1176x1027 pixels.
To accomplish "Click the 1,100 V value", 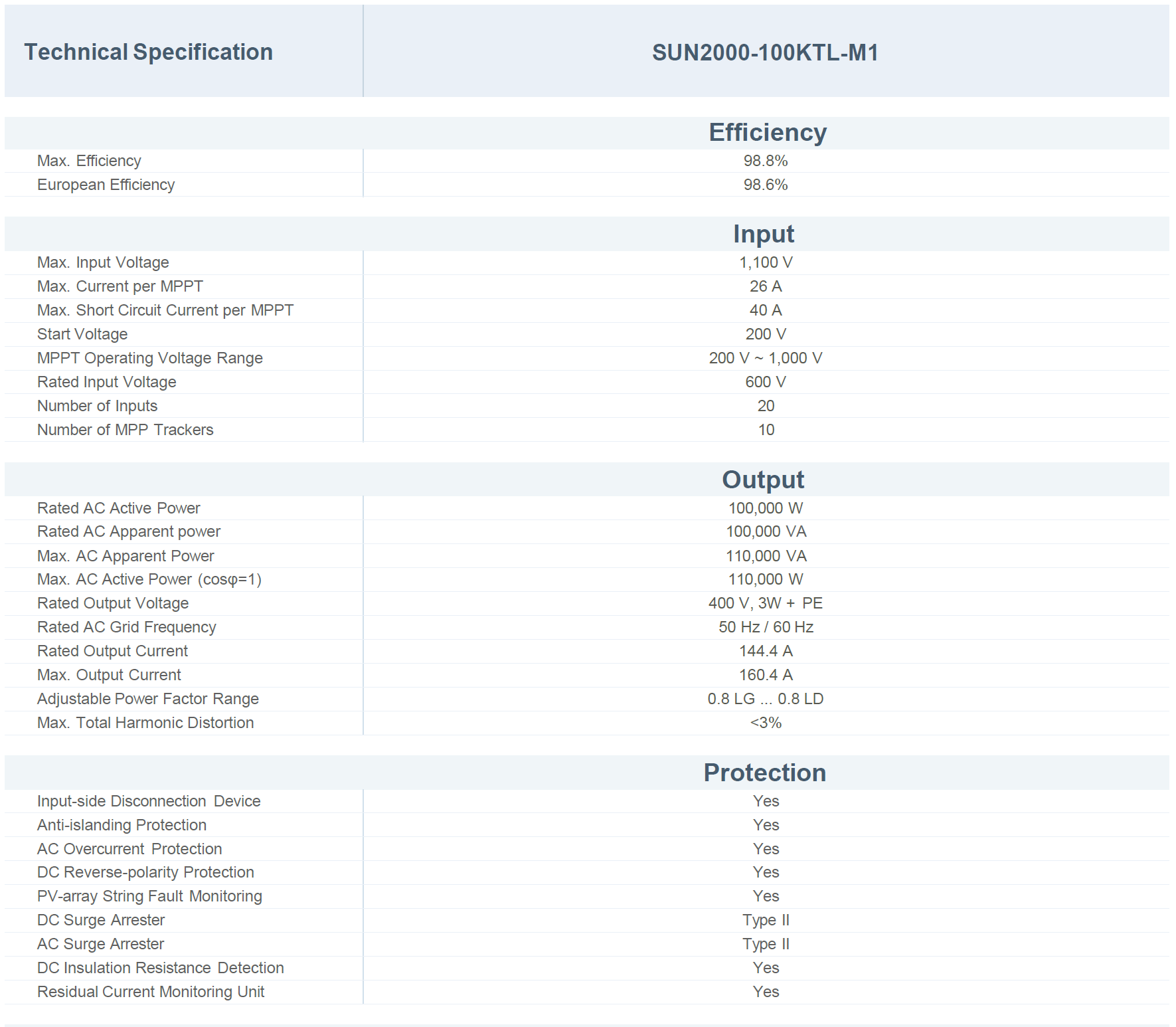I will pyautogui.click(x=766, y=262).
